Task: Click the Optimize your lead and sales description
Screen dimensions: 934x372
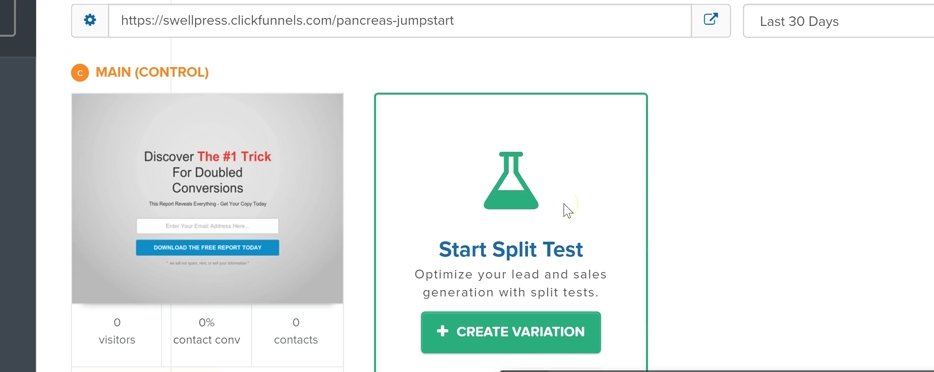Action: (x=510, y=283)
